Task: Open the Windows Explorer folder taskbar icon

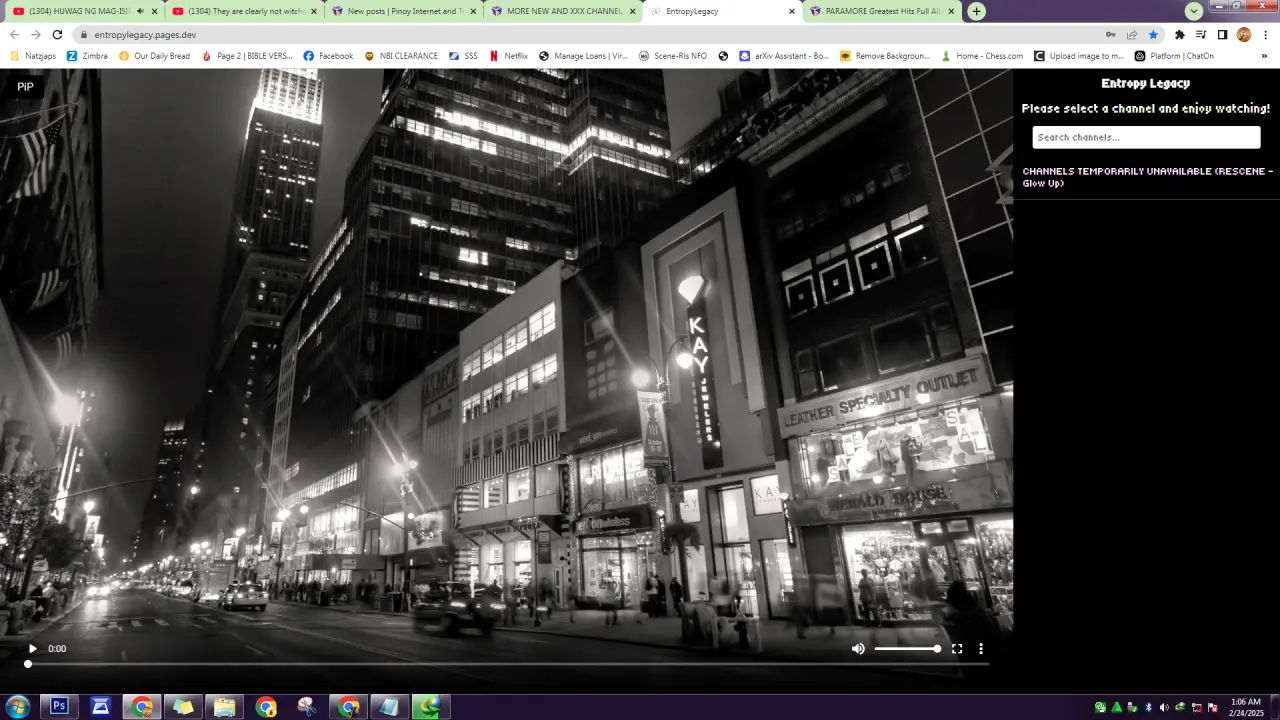Action: [224, 707]
